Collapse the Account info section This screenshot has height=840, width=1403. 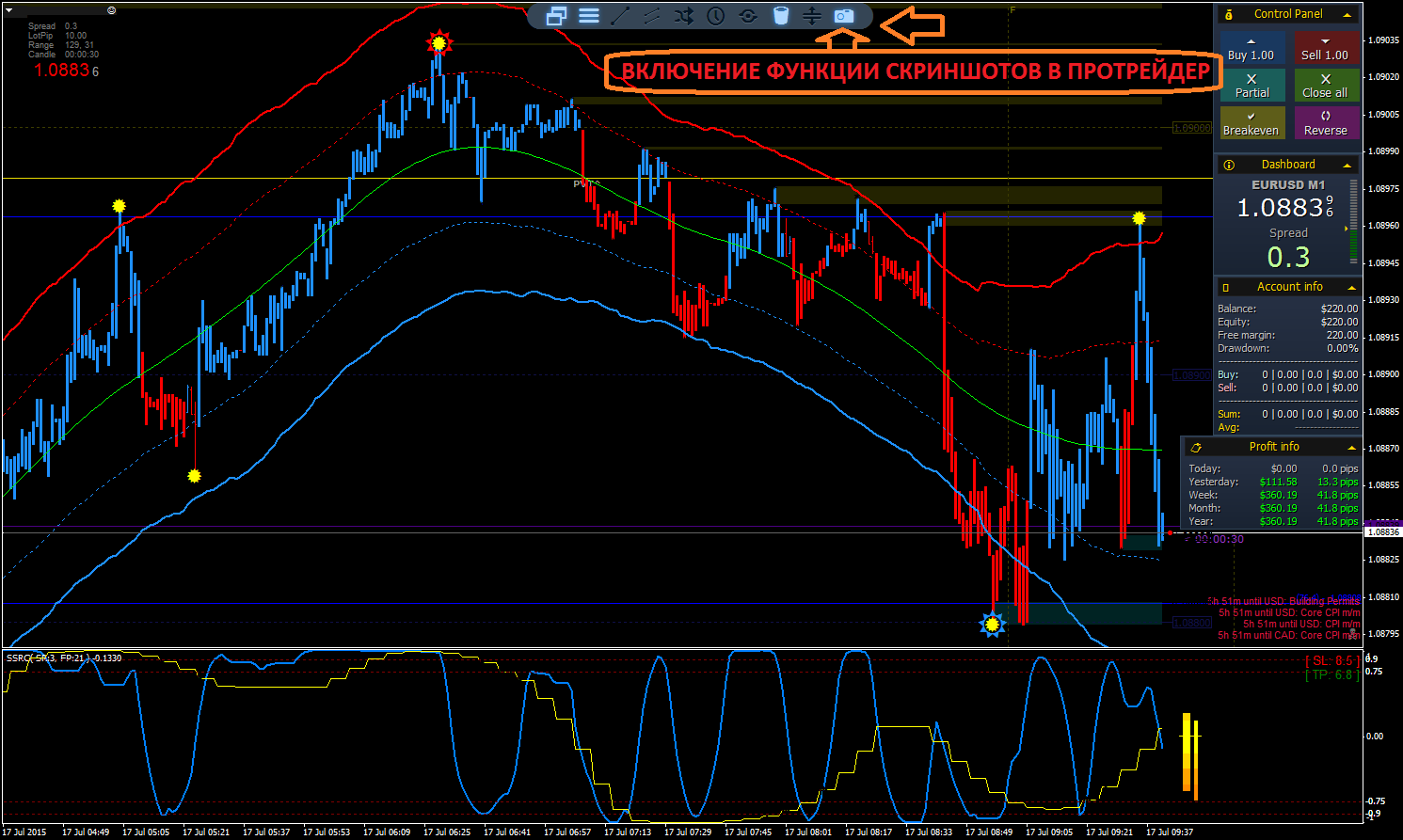(x=1352, y=288)
